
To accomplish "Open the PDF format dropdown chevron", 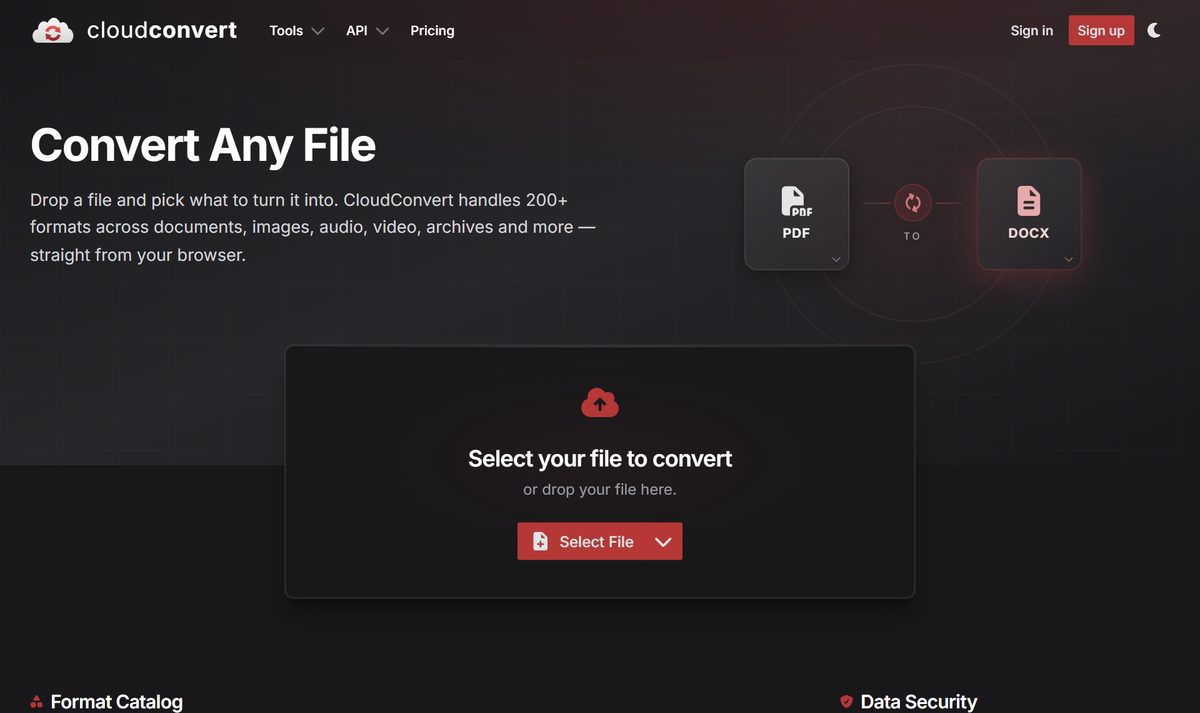I will point(836,260).
